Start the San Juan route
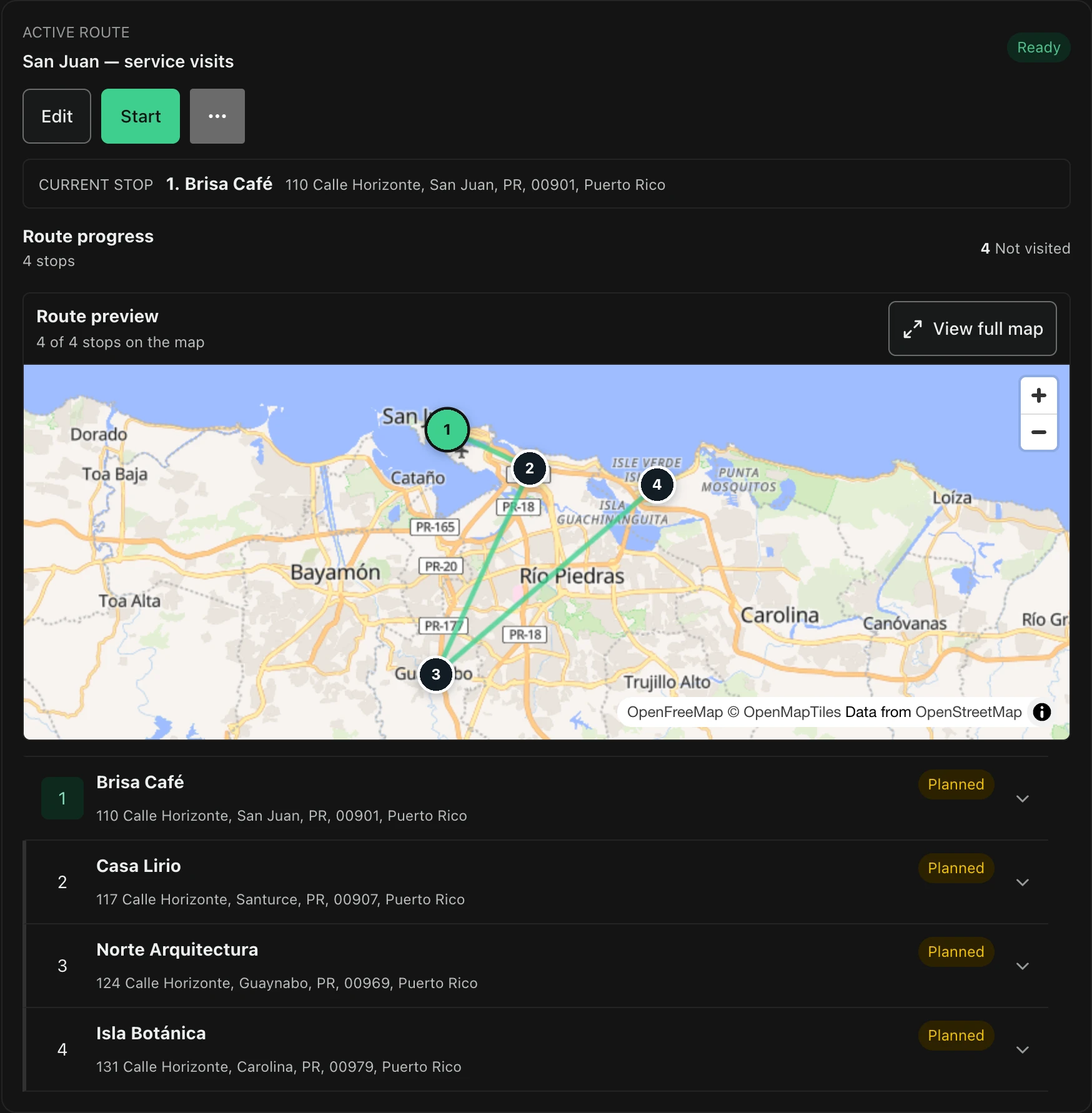The width and height of the screenshot is (1092, 1113). pos(141,116)
